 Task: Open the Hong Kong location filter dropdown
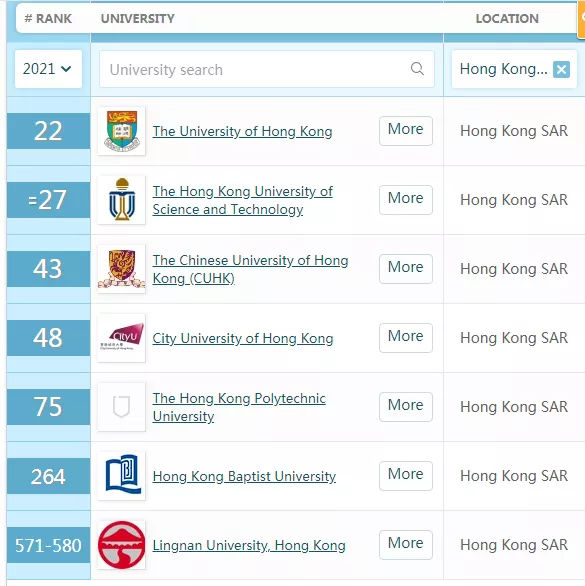[503, 69]
